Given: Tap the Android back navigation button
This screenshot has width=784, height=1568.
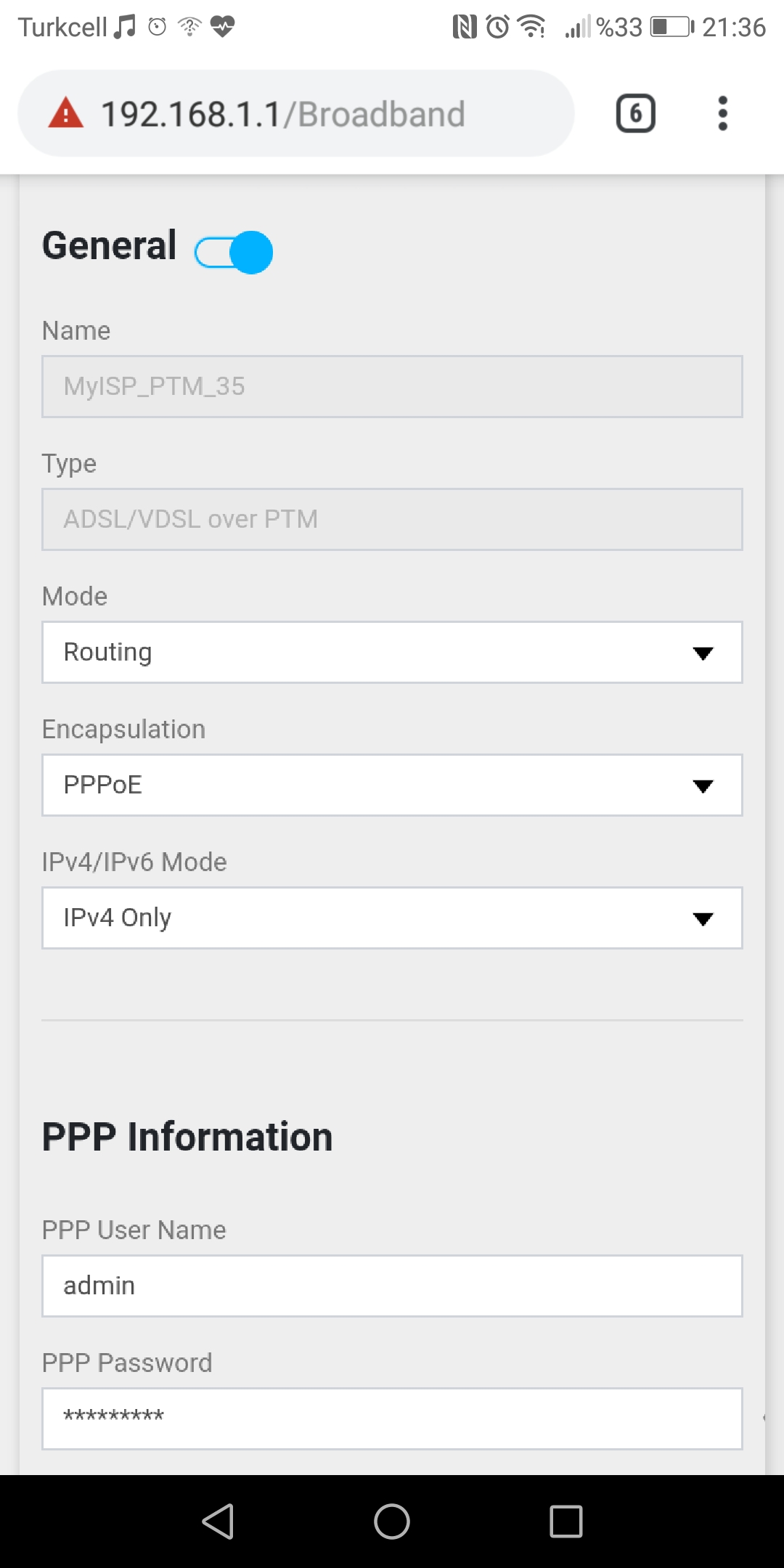Looking at the screenshot, I should 218,1521.
